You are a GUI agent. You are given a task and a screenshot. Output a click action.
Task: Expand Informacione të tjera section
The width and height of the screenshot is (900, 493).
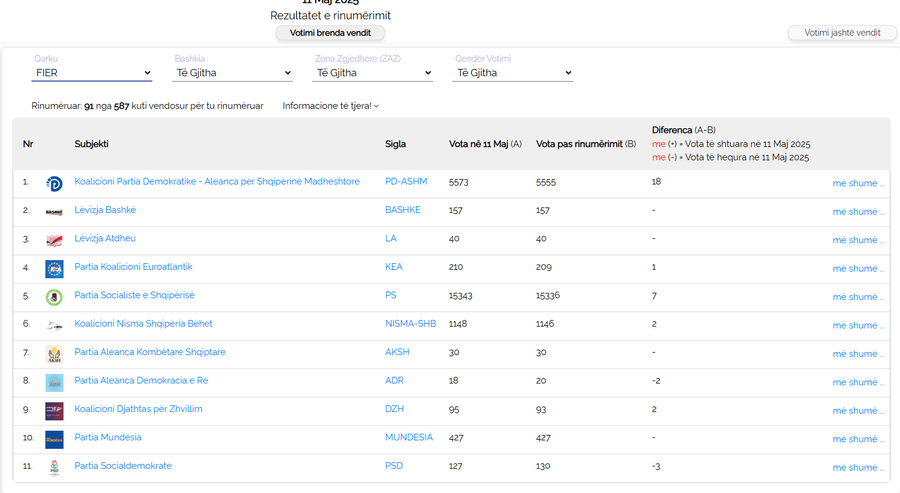tap(330, 106)
